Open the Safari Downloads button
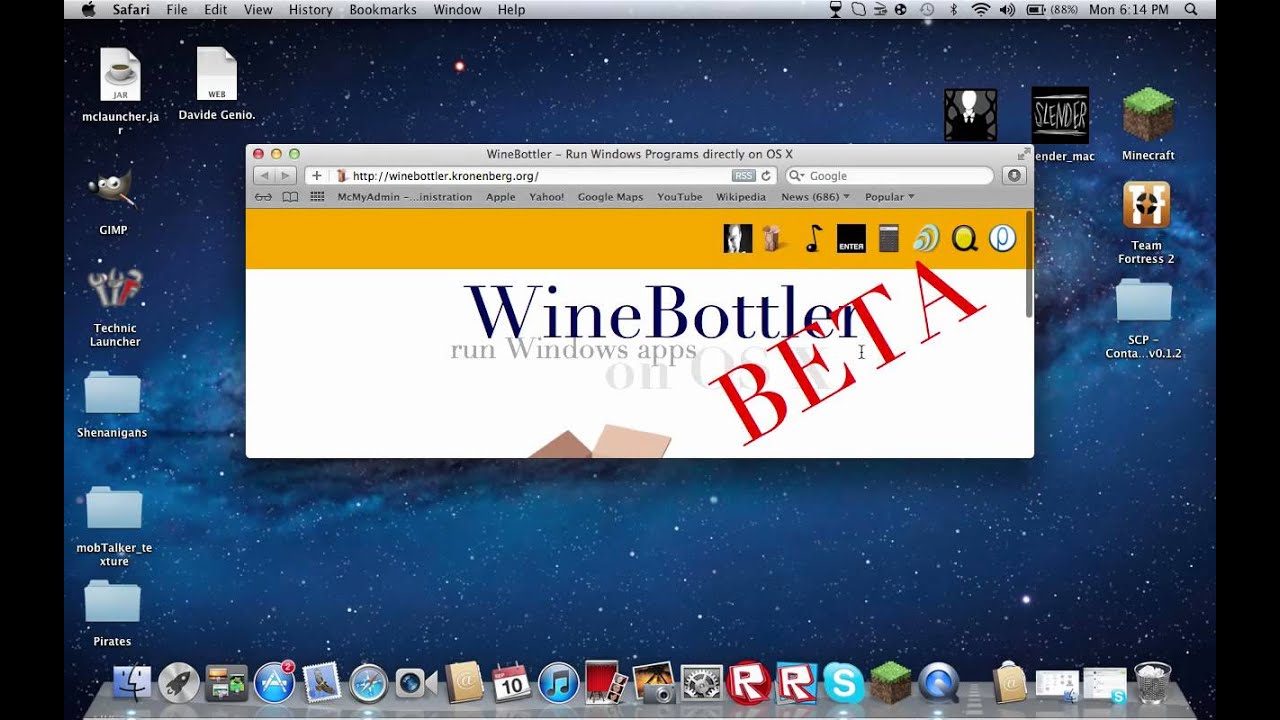The width and height of the screenshot is (1280, 720). (x=1014, y=176)
